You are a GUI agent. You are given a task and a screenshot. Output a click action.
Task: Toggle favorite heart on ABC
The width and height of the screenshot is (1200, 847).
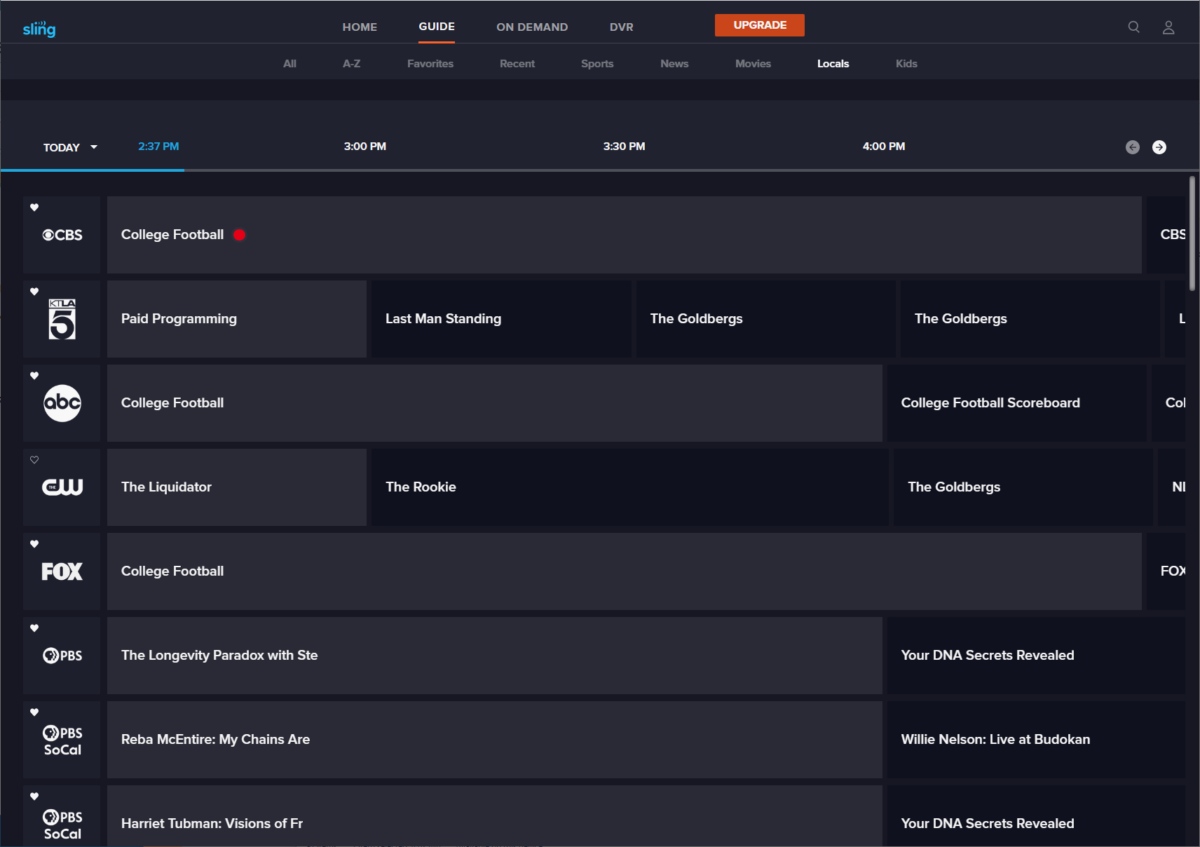pos(34,376)
